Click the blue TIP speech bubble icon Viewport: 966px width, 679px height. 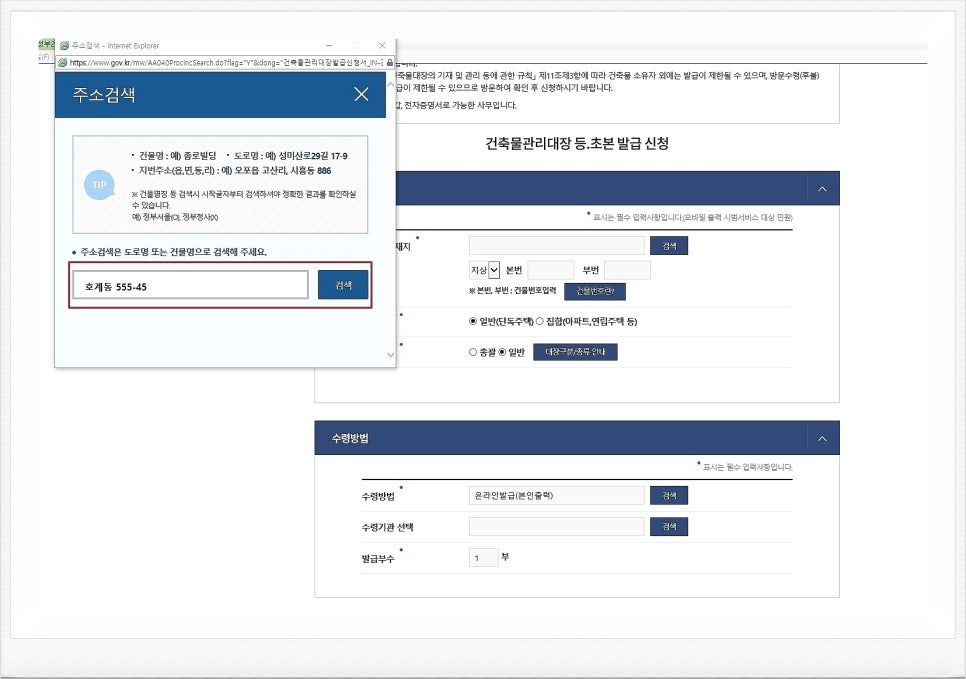click(99, 185)
